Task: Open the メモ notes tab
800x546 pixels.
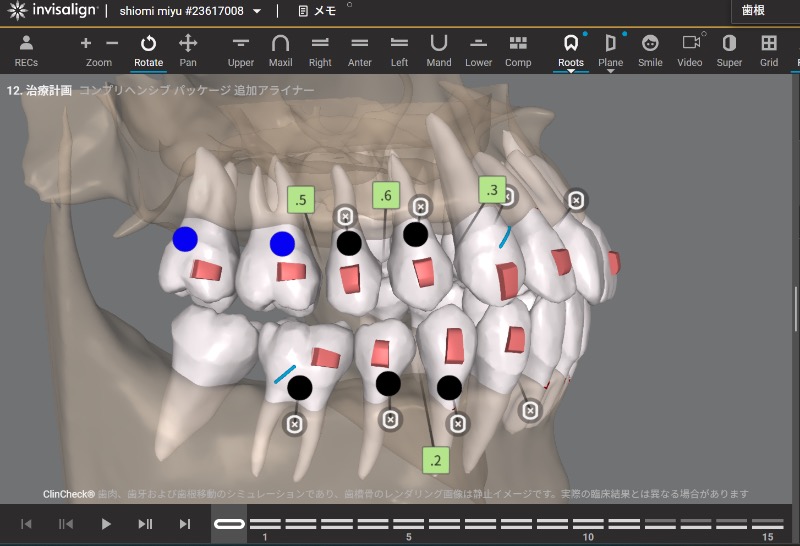Action: (x=317, y=12)
